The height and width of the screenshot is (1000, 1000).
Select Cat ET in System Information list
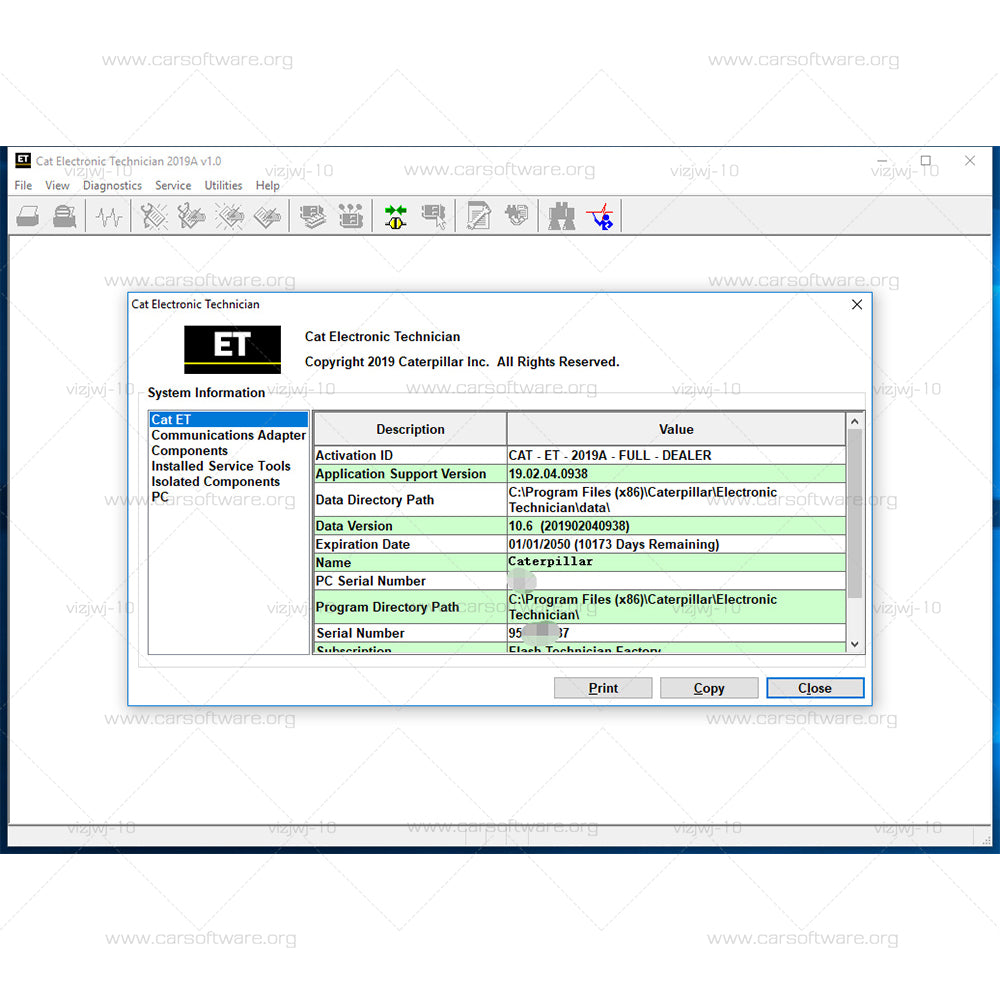coord(228,419)
